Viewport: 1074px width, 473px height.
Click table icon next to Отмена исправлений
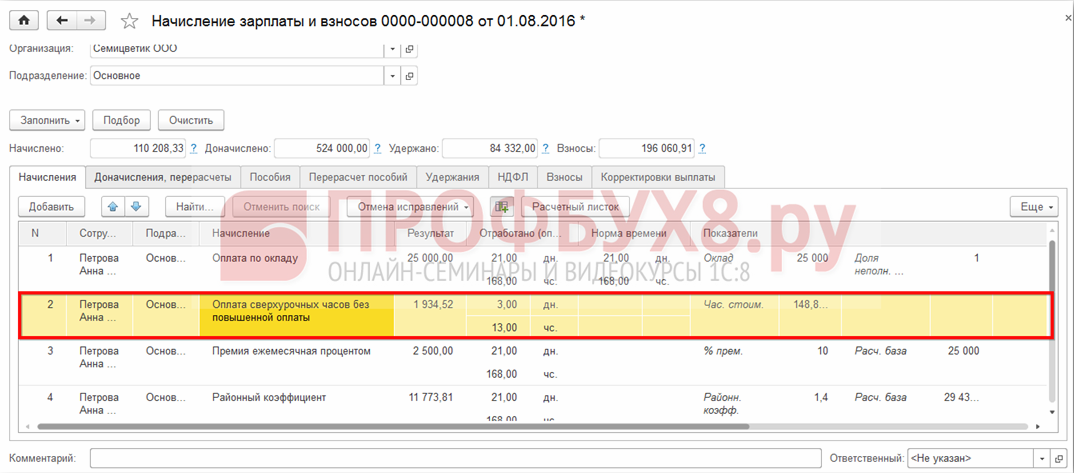point(501,207)
